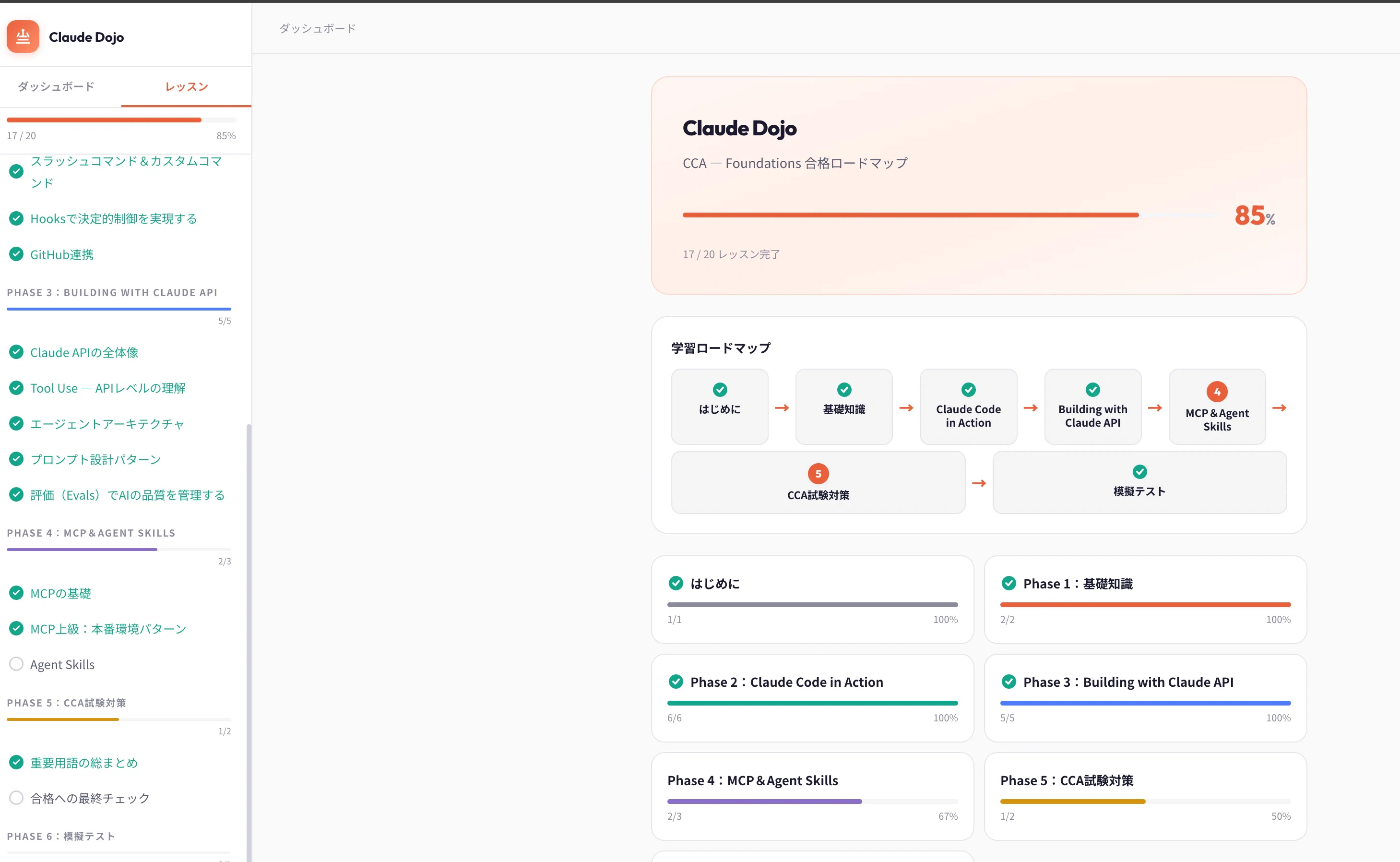
Task: Click the check icon next to Phase 1：基礎知識 card
Action: pos(1008,583)
